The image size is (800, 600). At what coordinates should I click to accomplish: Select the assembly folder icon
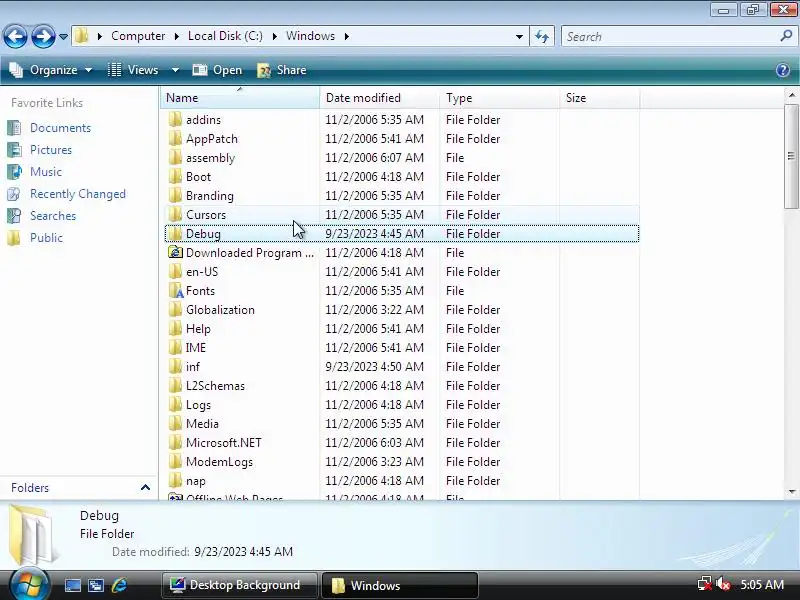[175, 157]
